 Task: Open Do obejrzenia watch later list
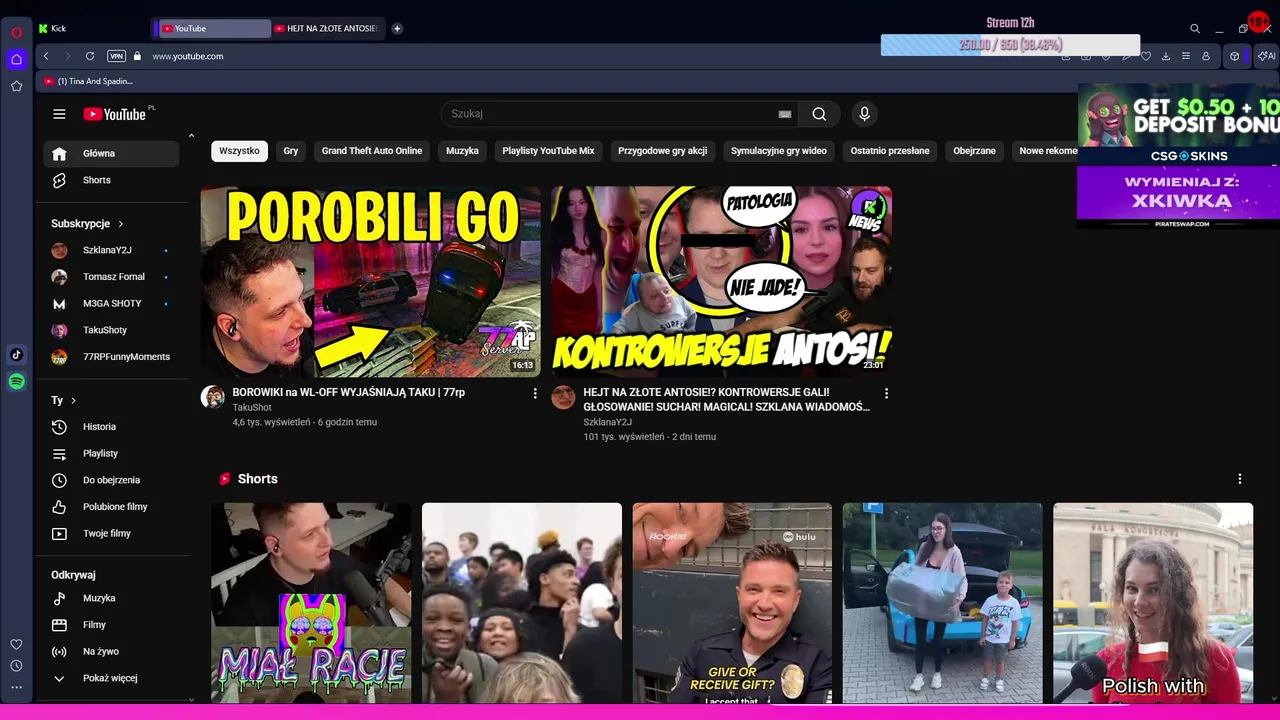pos(111,480)
